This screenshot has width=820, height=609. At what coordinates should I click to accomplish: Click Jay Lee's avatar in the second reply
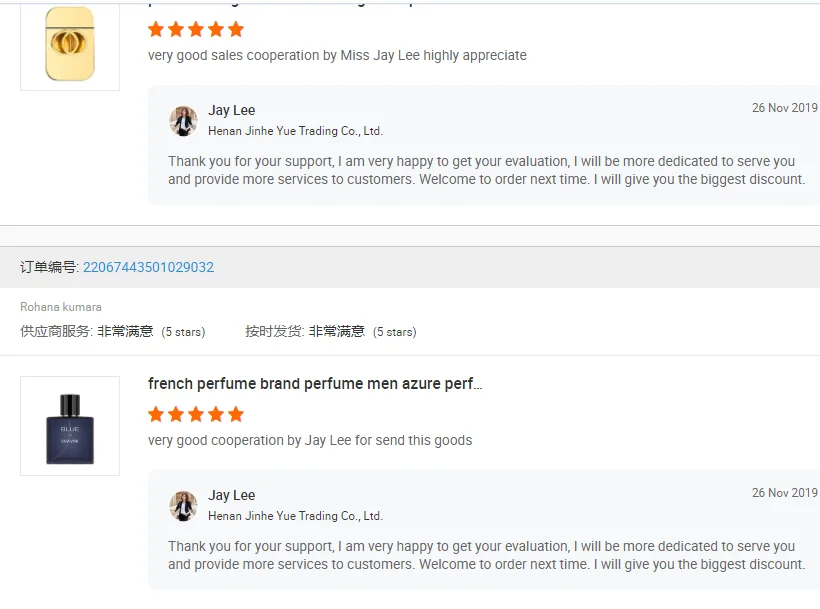[183, 506]
